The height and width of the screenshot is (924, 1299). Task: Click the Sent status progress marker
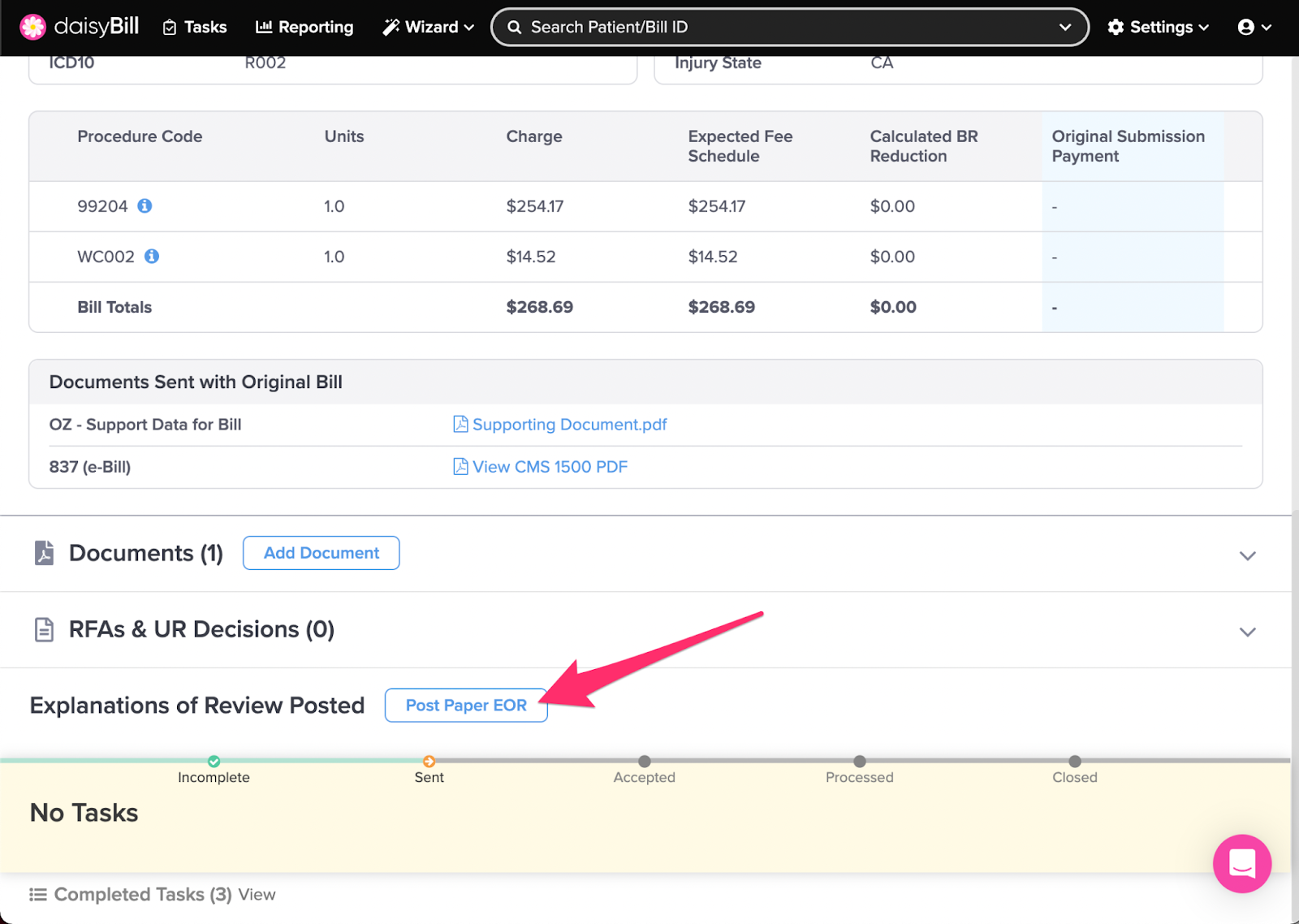point(429,762)
